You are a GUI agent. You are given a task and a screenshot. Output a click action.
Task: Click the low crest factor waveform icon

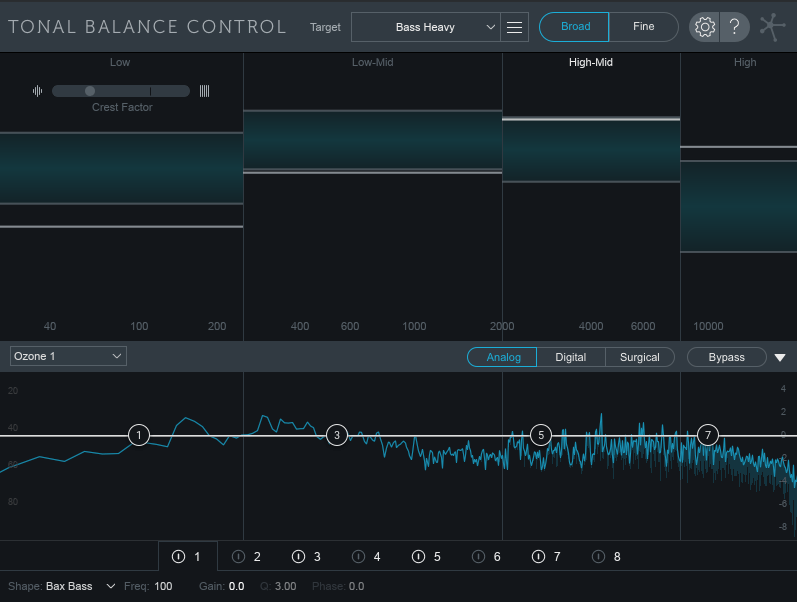(37, 91)
